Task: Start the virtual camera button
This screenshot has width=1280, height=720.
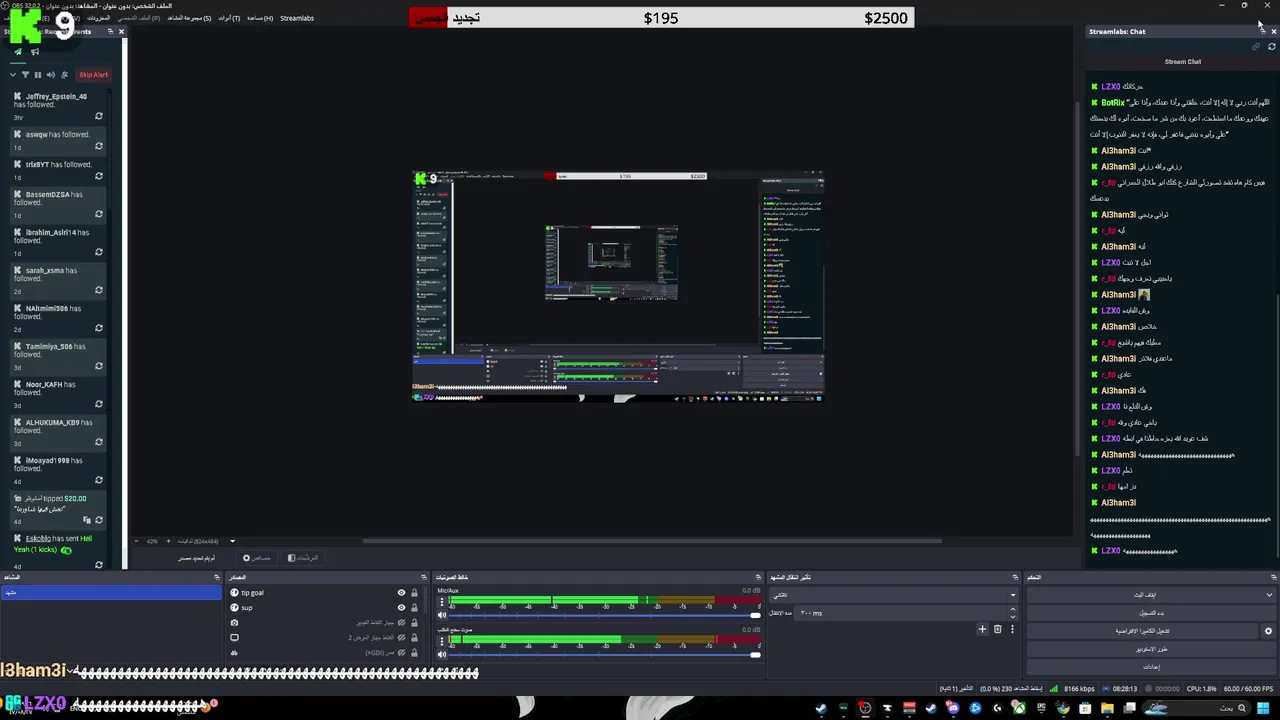Action: (1142, 631)
